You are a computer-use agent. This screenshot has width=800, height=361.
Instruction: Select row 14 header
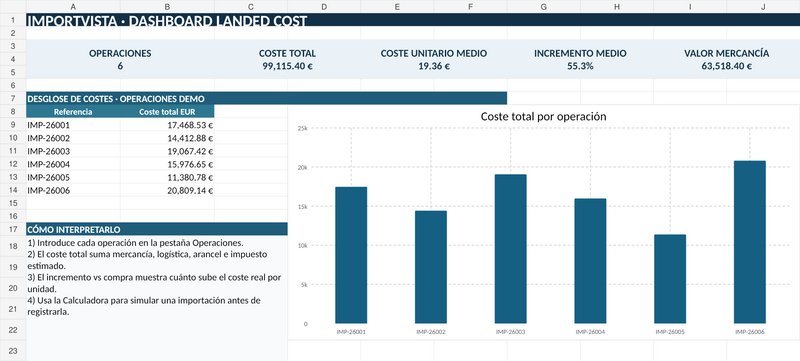click(x=13, y=190)
